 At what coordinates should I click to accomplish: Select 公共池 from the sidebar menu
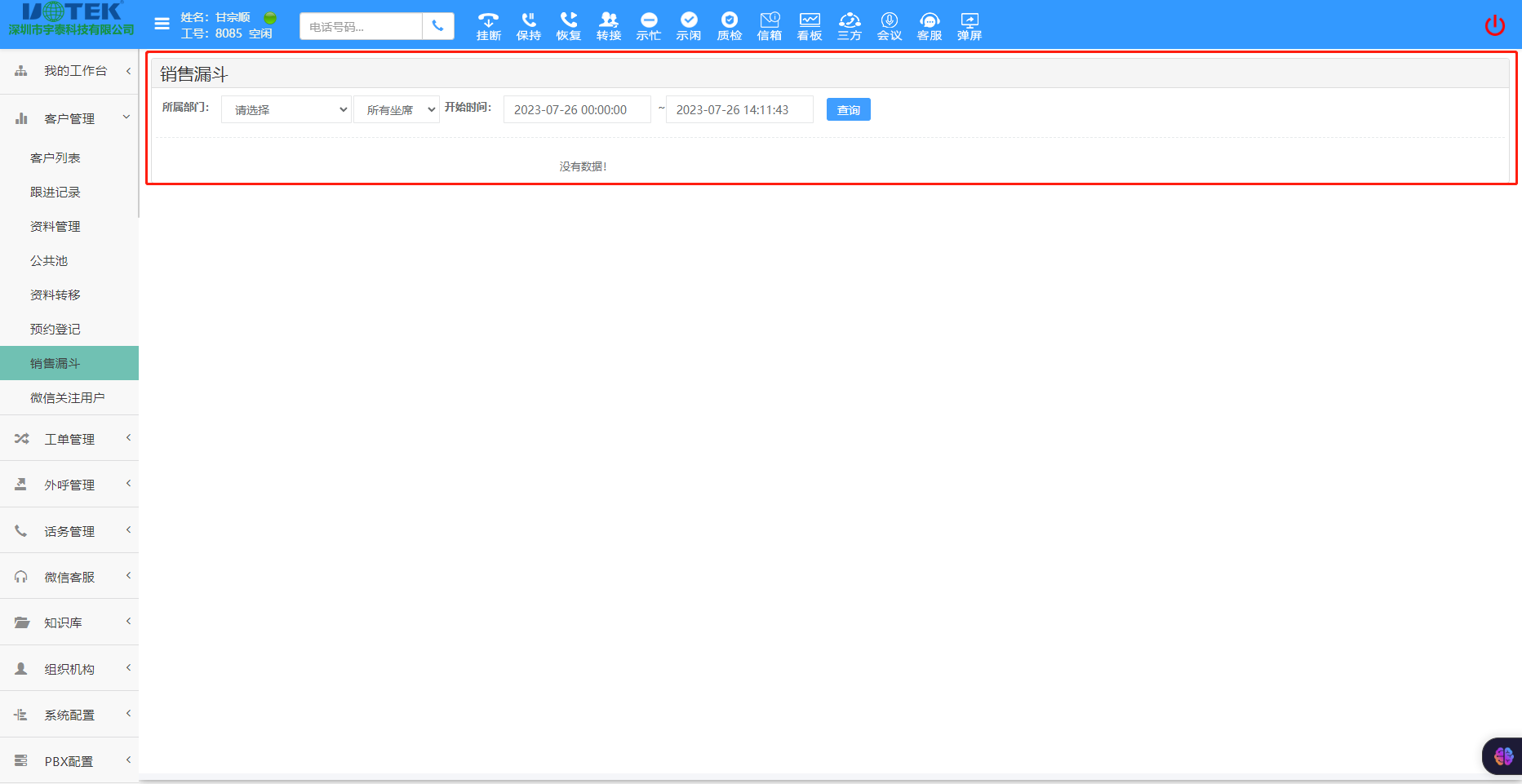49,260
